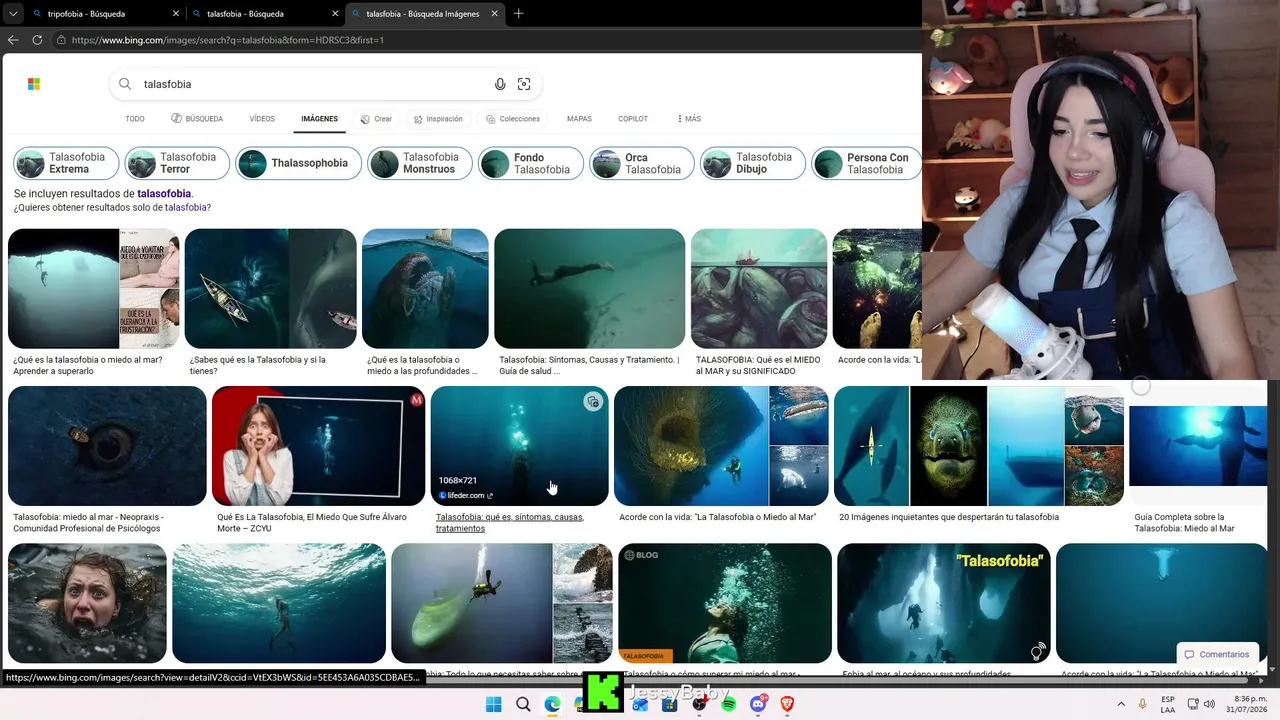Open Spotify from the taskbar
The image size is (1280, 720).
(x=729, y=704)
